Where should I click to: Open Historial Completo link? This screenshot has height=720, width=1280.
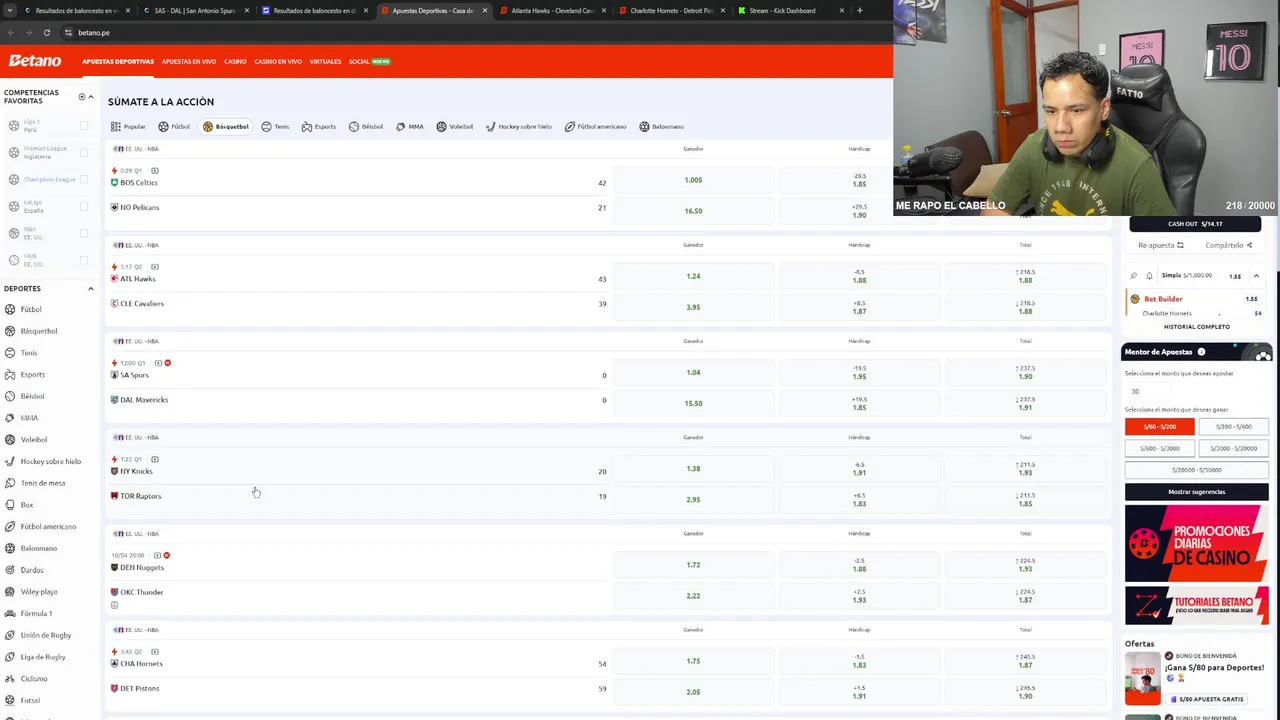pos(1196,327)
